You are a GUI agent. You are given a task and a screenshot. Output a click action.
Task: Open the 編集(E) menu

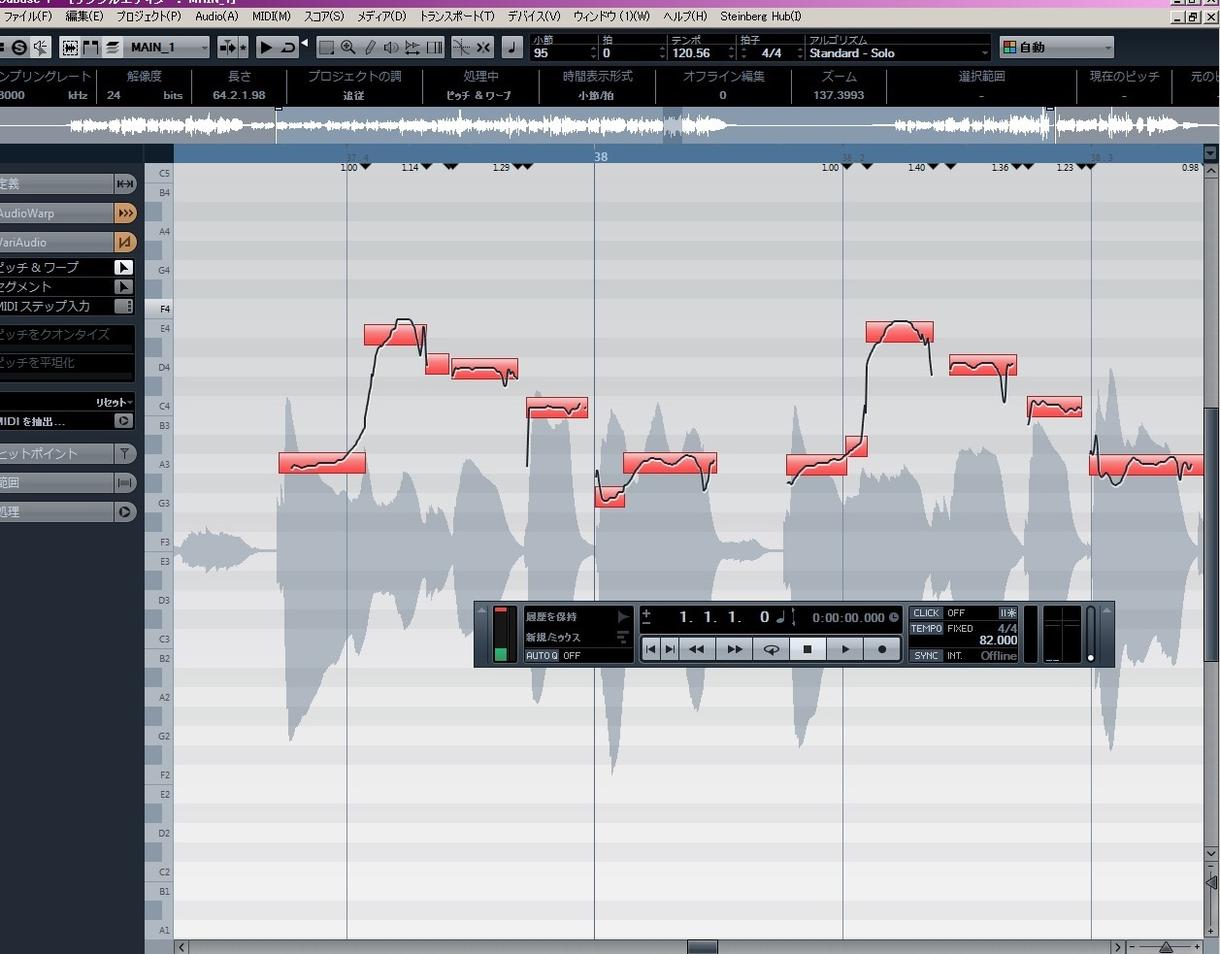[84, 17]
